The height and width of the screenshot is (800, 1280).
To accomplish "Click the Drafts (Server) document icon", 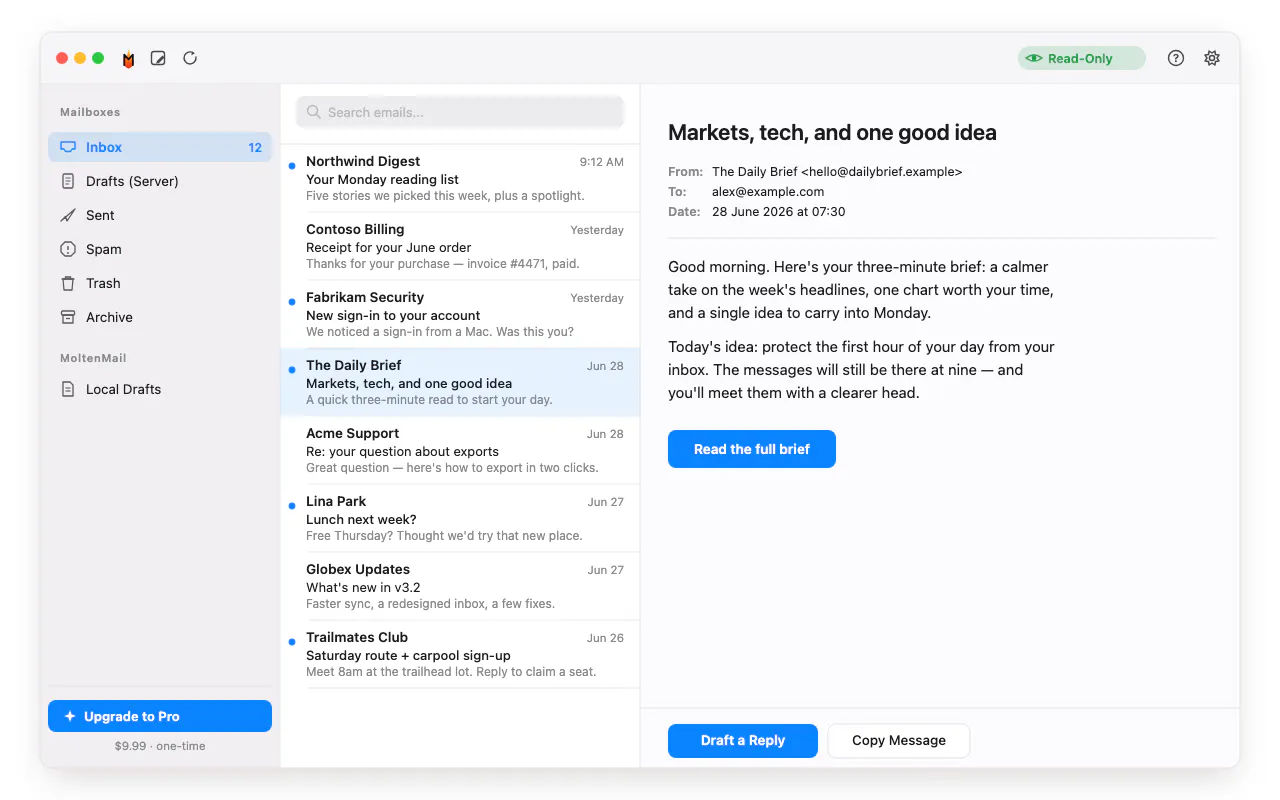I will (68, 181).
